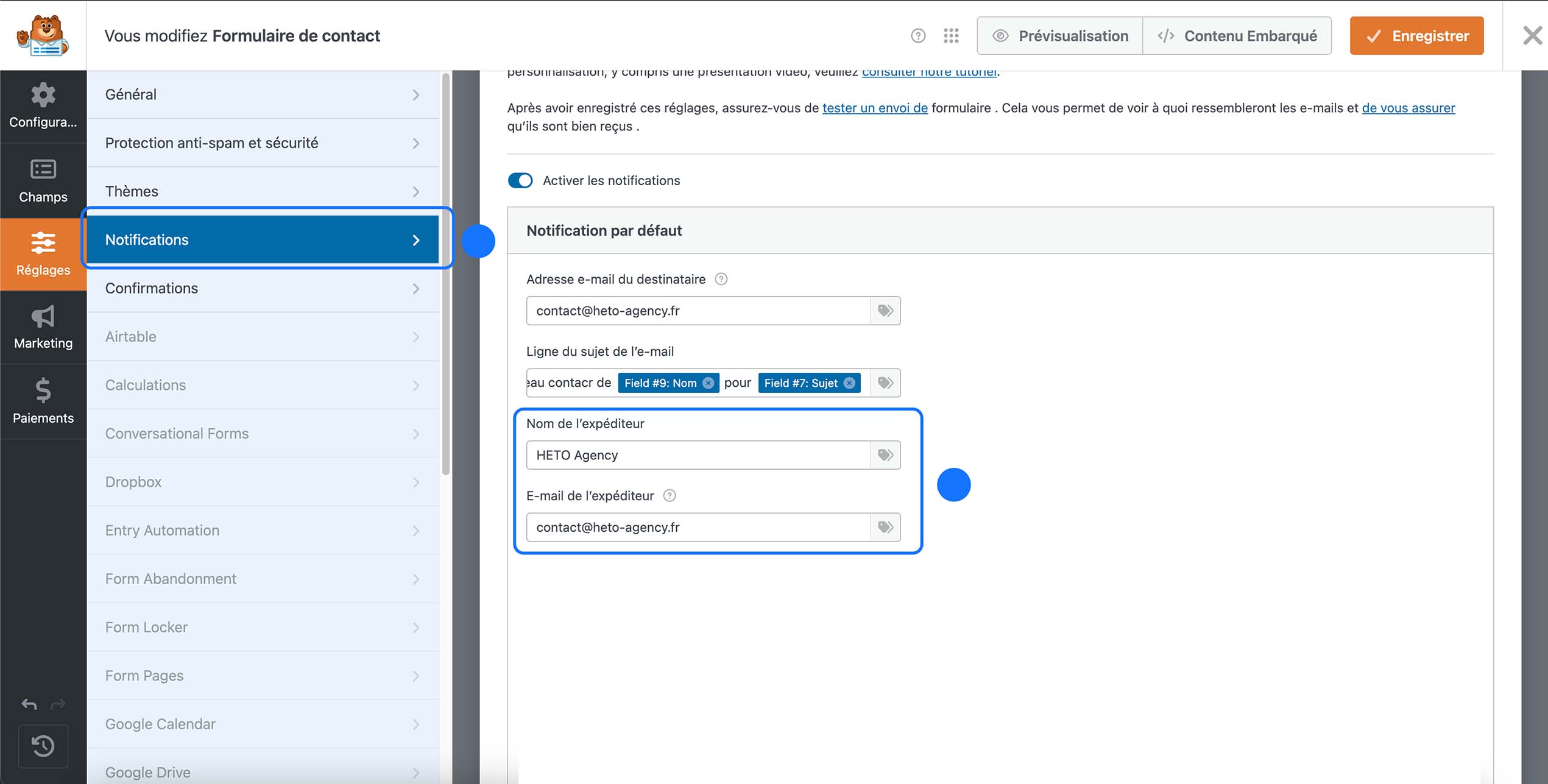Click the Enregistrer button
The image size is (1548, 784).
tap(1416, 35)
